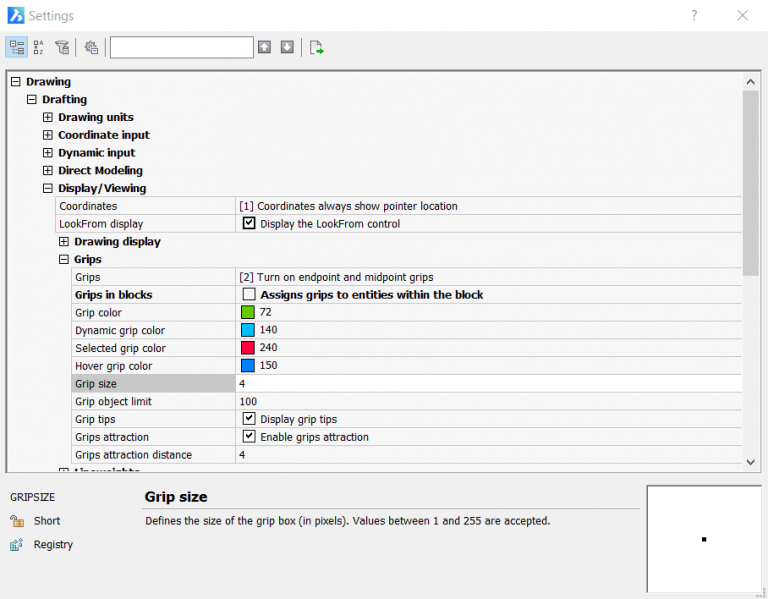Select the Grip object limit label

(113, 402)
